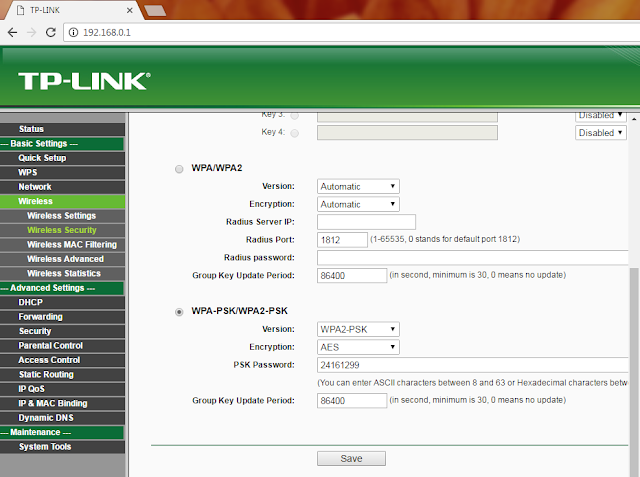The height and width of the screenshot is (477, 640).
Task: Open IP & MAC Binding menu item
Action: pyautogui.click(x=62, y=403)
